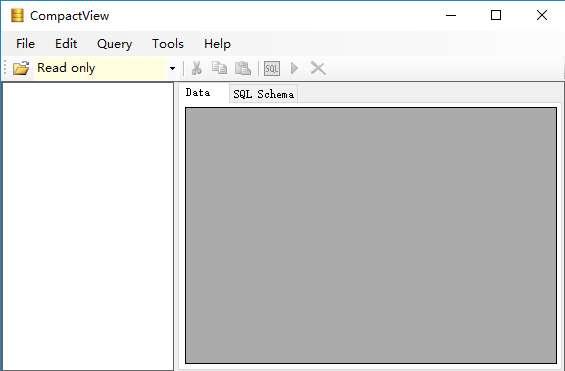Expand the Read only dropdown arrow

(173, 68)
